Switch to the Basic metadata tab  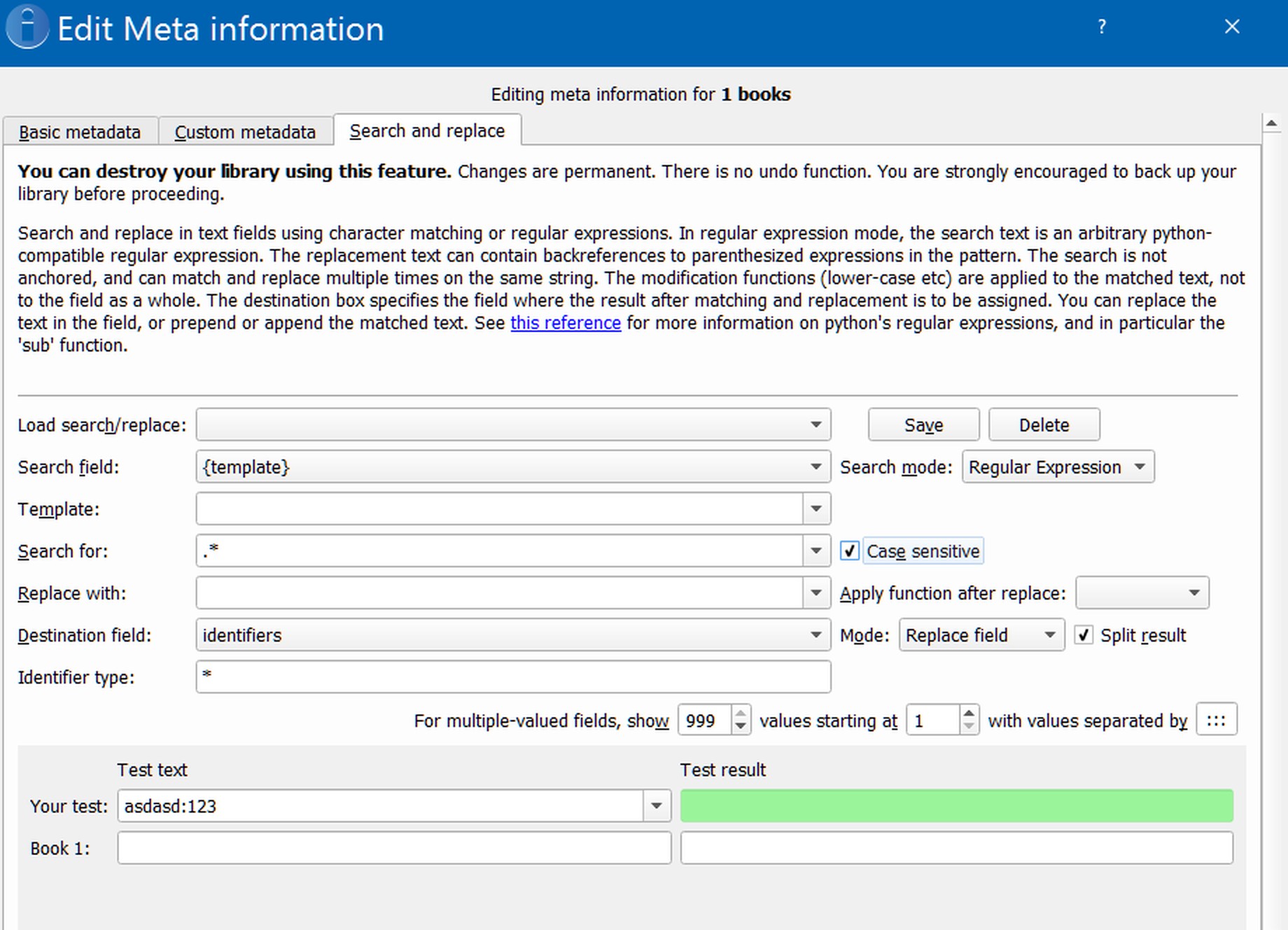point(80,132)
